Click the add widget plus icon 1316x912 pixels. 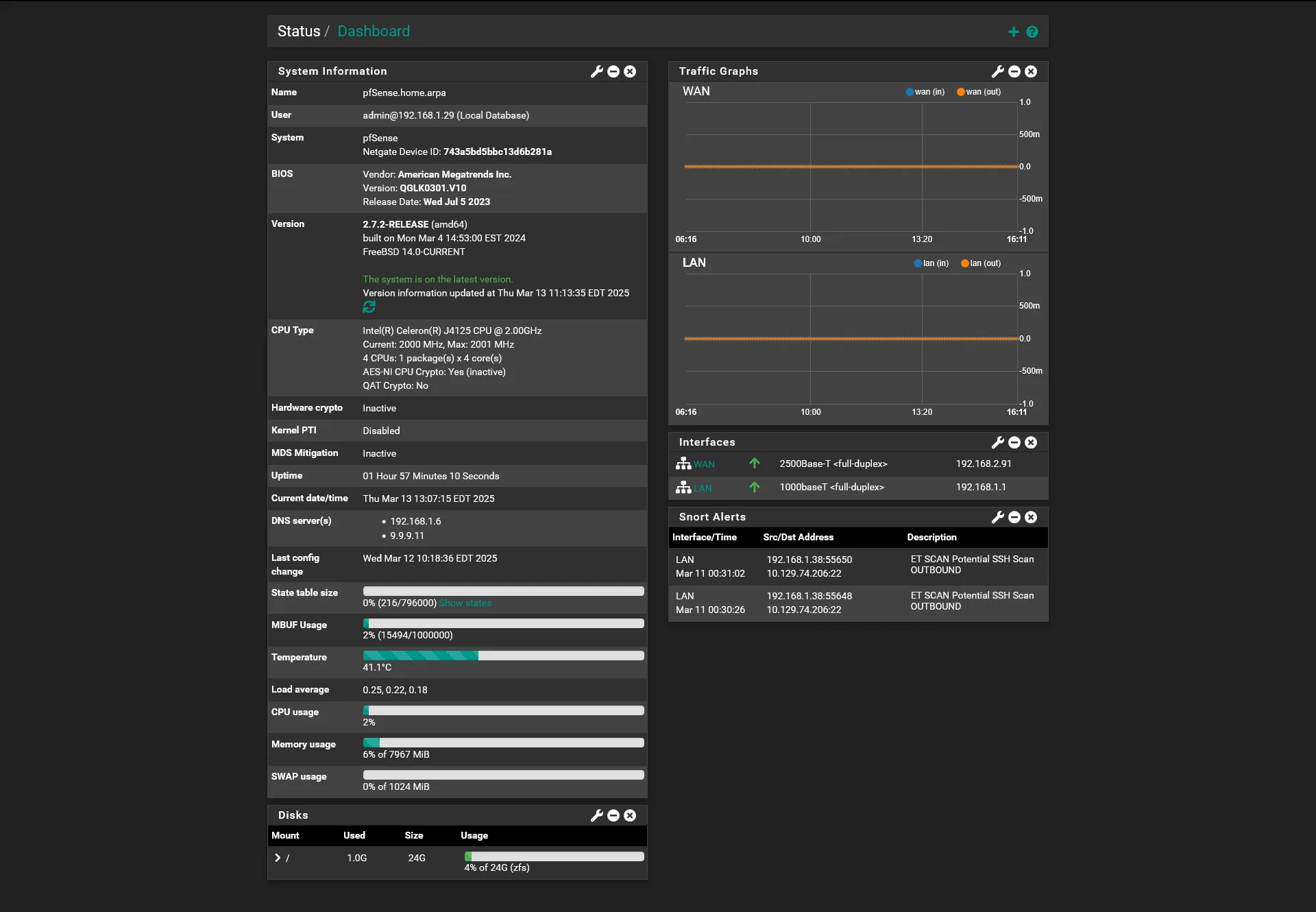[1013, 32]
